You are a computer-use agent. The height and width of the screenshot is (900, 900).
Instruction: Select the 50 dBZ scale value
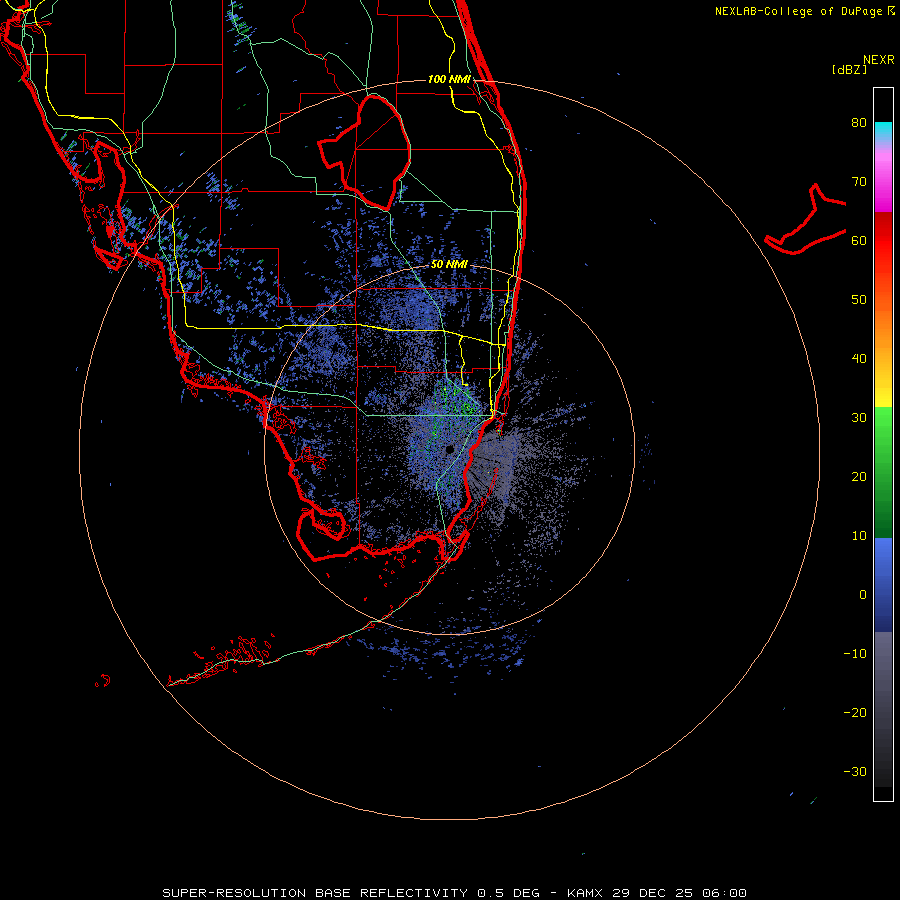tap(859, 300)
